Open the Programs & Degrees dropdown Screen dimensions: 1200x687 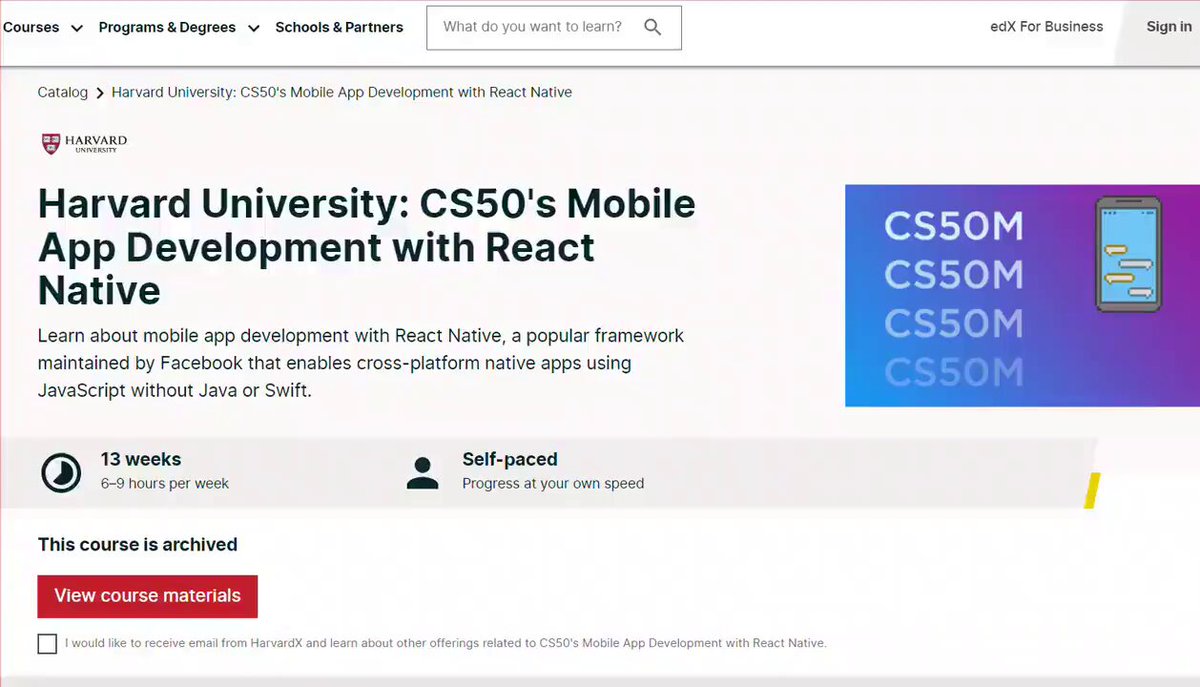(179, 27)
